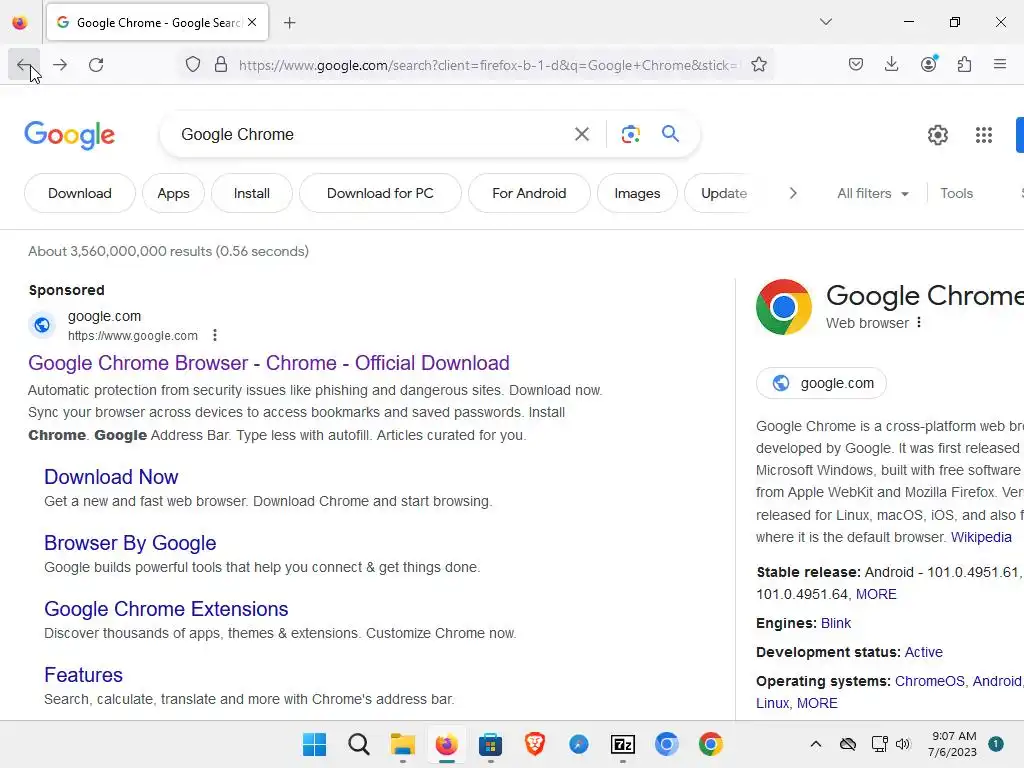Screen dimensions: 1024x768
Task: Show site security padlock info
Action: (x=221, y=65)
